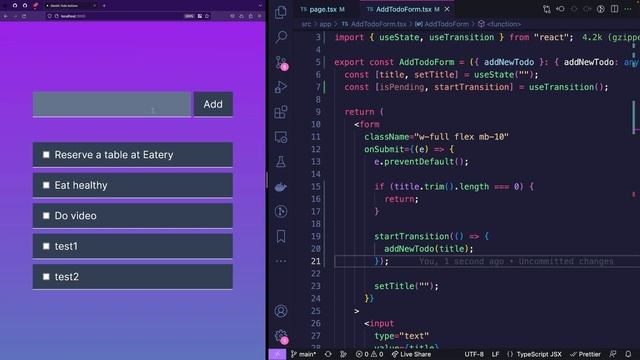Click open changes icon in editor toolbar
The width and height of the screenshot is (640, 360).
(547, 9)
